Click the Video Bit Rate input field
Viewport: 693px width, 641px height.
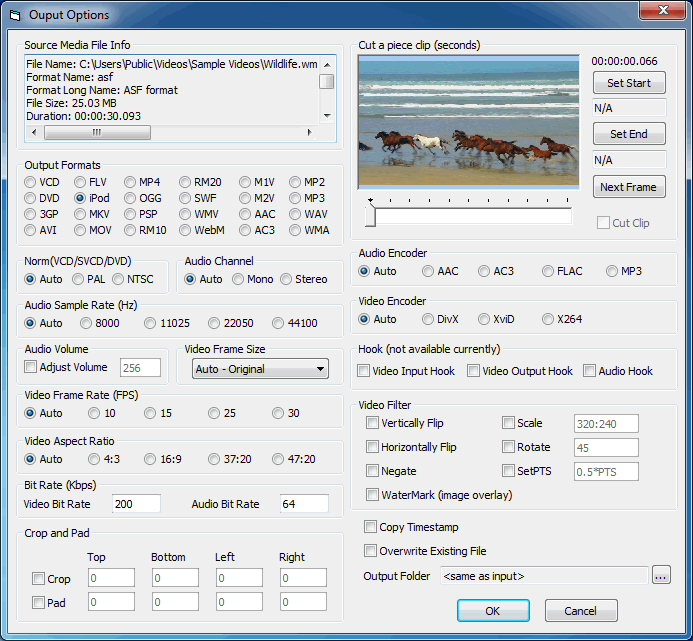[x=136, y=504]
